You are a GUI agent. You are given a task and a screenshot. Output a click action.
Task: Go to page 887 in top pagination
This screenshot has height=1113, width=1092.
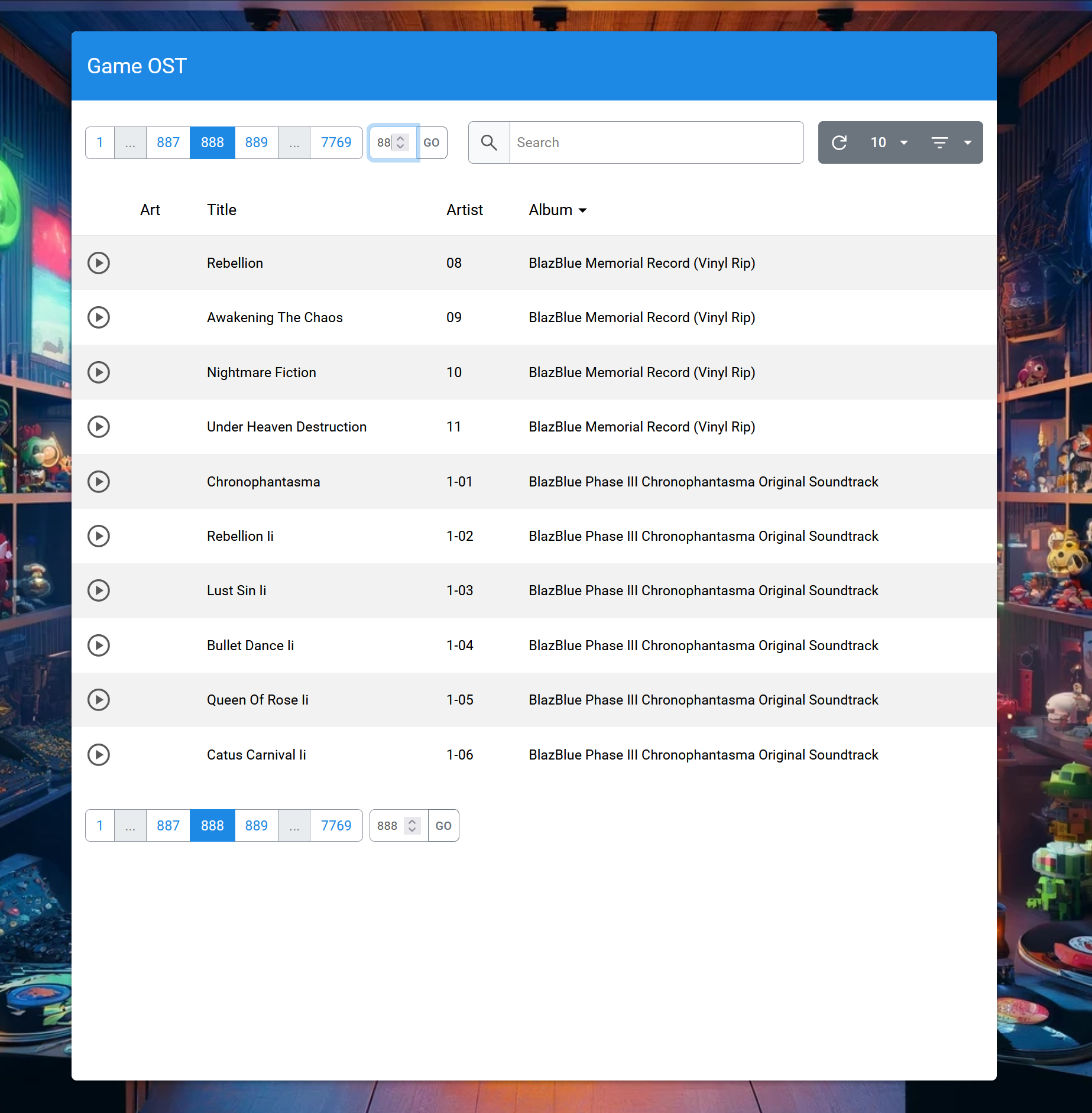tap(168, 142)
